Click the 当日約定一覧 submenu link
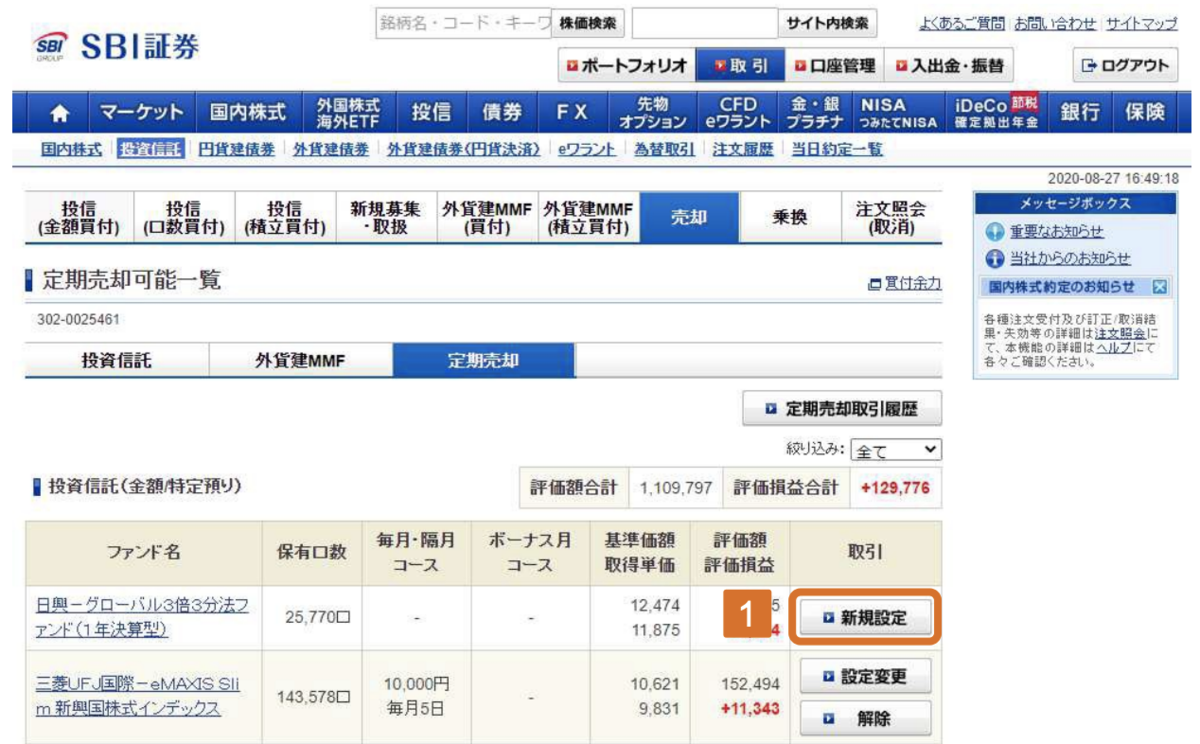This screenshot has height=744, width=1200. click(837, 150)
